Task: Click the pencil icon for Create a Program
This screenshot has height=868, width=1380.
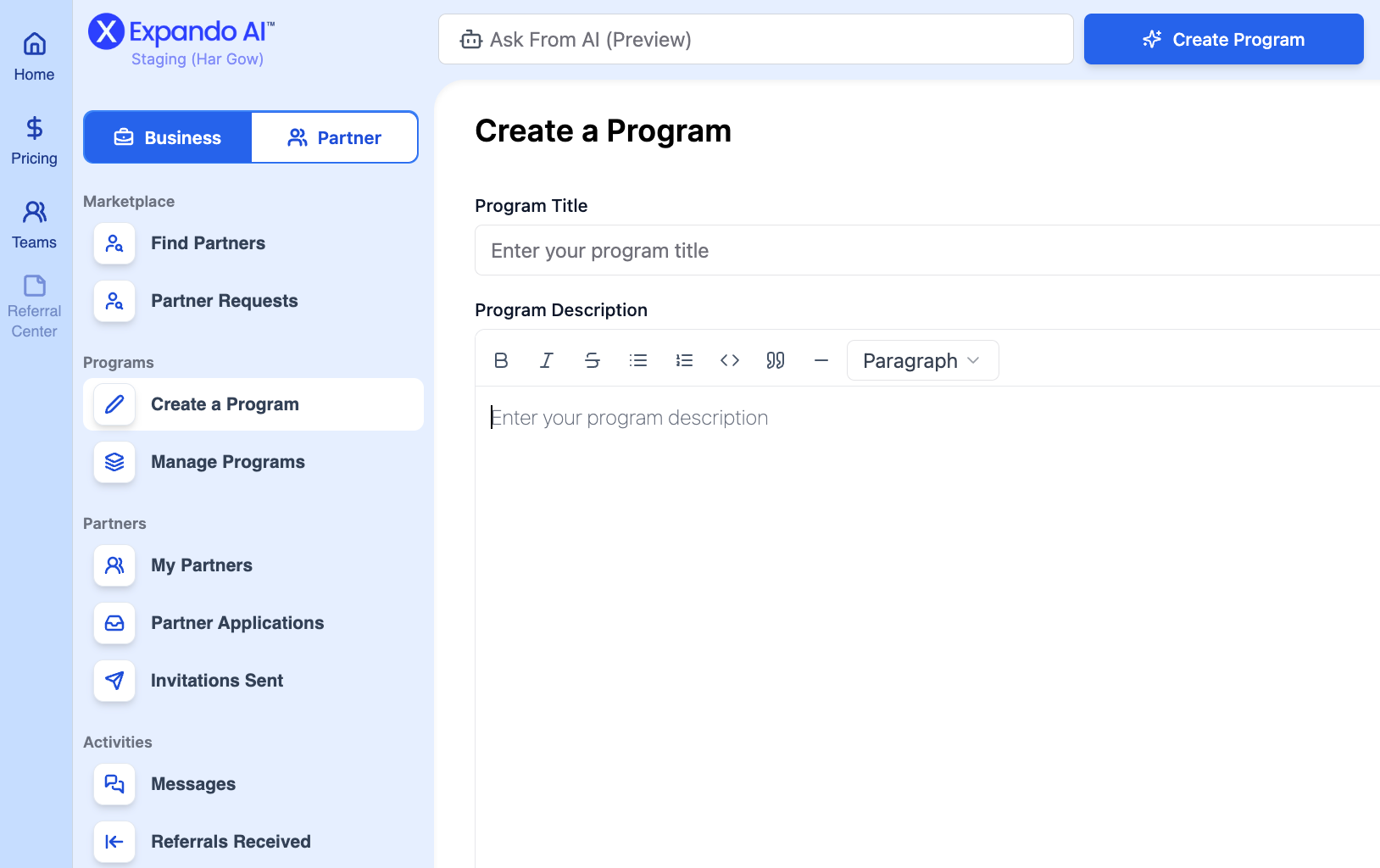Action: click(x=114, y=404)
